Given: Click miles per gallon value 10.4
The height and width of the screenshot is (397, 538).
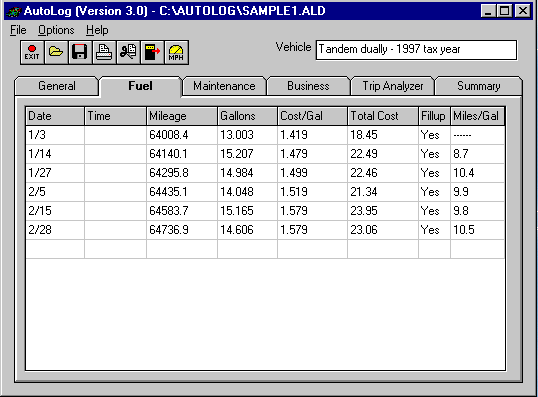Looking at the screenshot, I should pos(478,173).
